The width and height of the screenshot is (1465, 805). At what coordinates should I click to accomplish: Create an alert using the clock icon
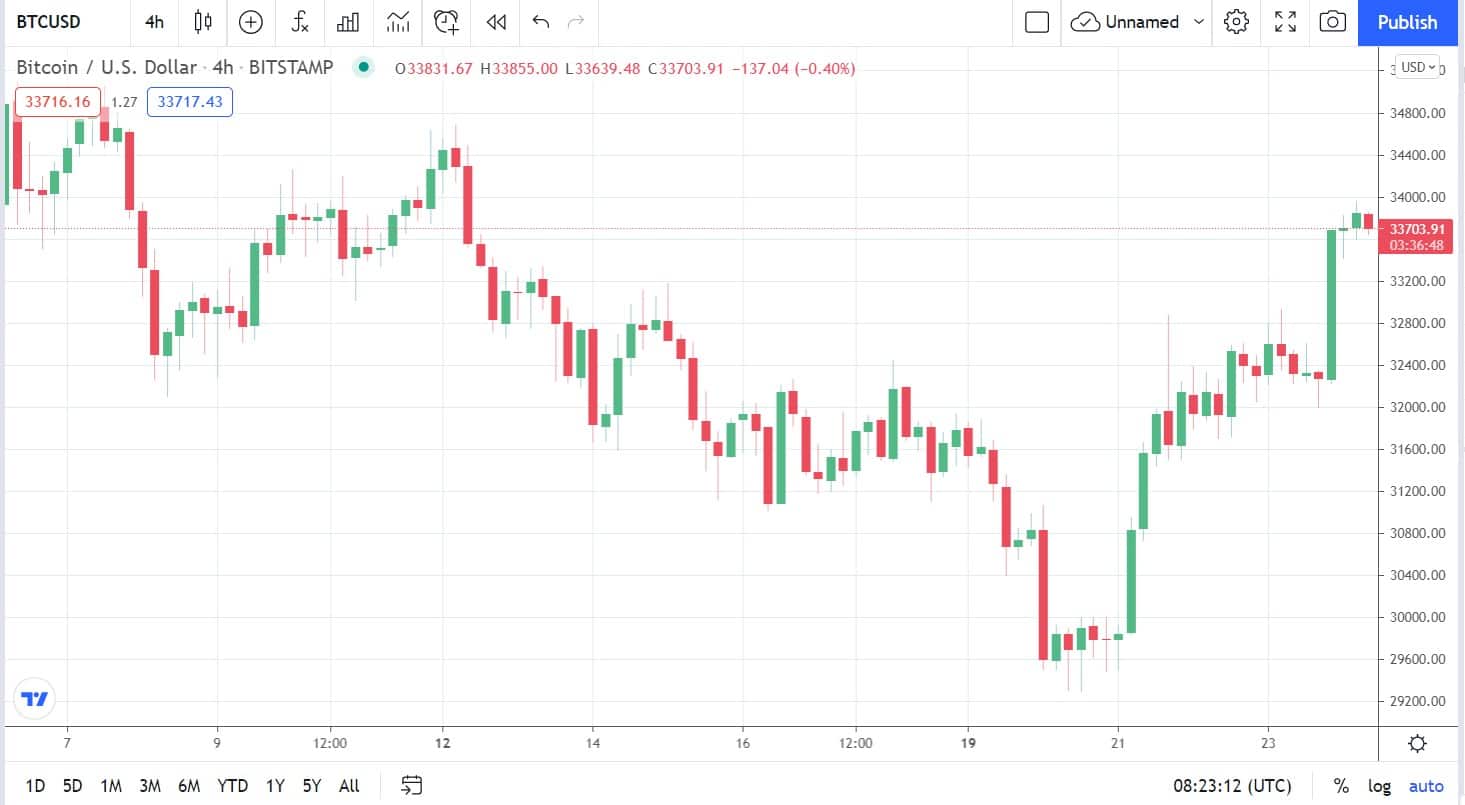click(x=446, y=22)
